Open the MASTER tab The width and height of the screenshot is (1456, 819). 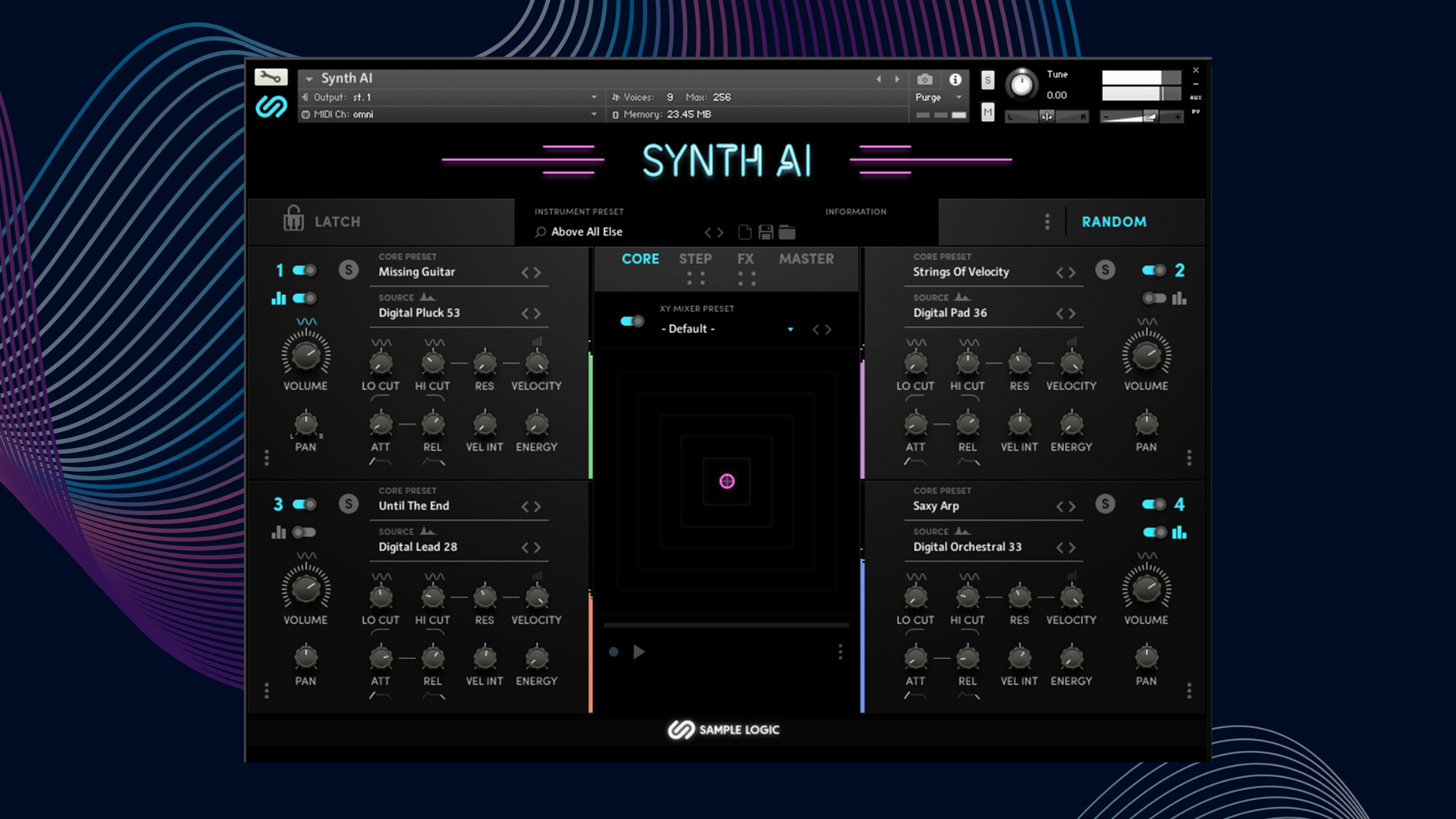[805, 259]
